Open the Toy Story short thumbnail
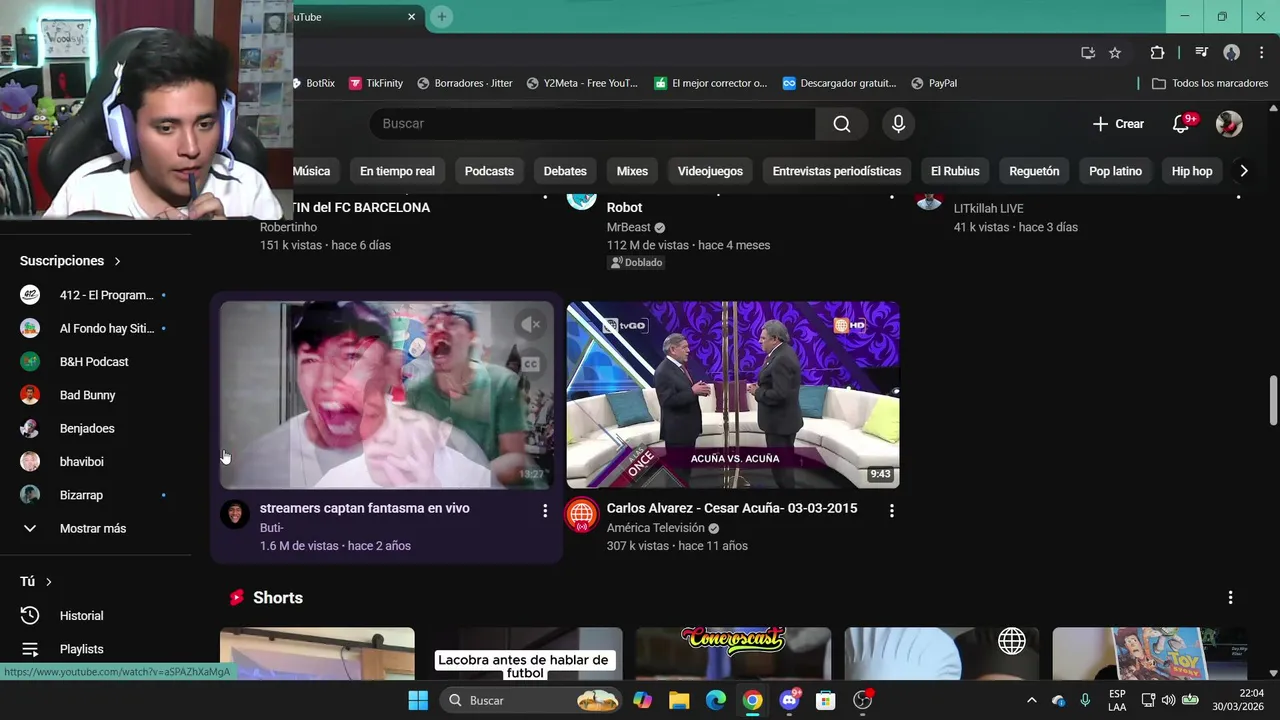Viewport: 1280px width, 720px height. [x=1150, y=653]
